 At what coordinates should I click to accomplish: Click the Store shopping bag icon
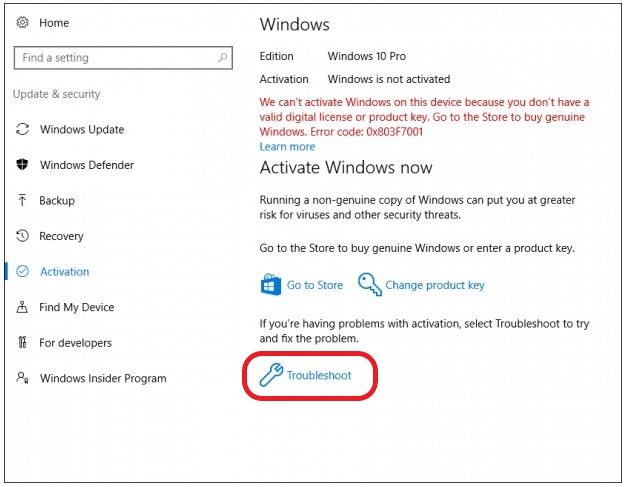[271, 284]
